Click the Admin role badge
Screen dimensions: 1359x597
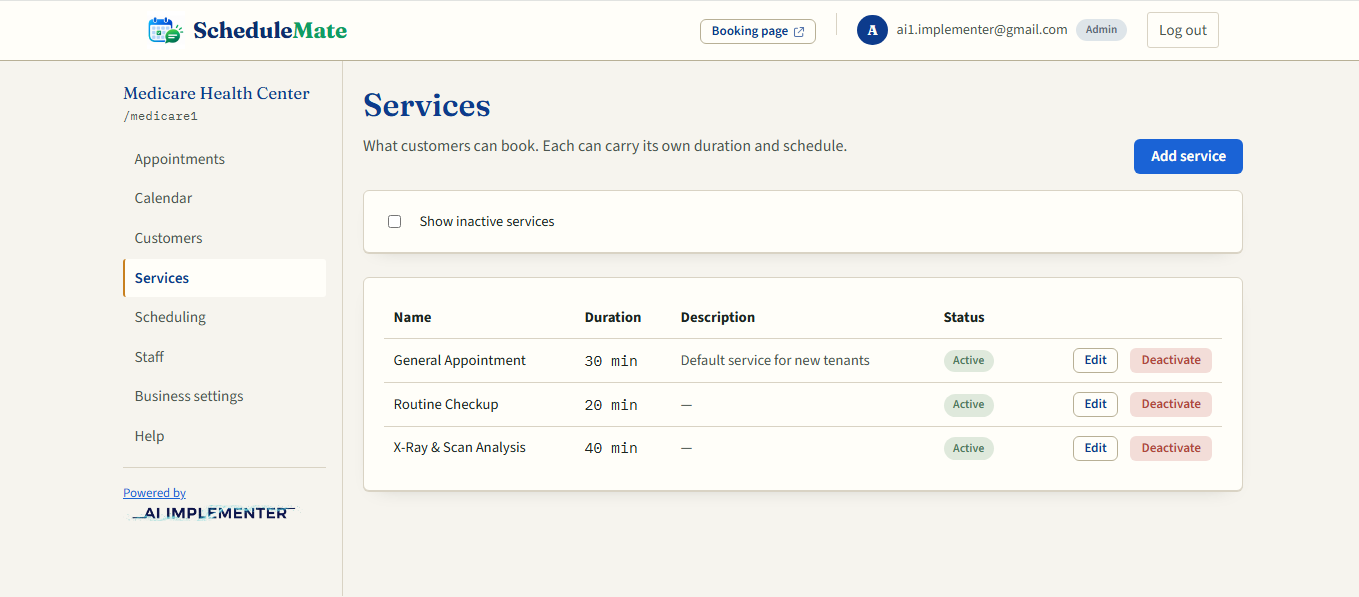pos(1101,30)
